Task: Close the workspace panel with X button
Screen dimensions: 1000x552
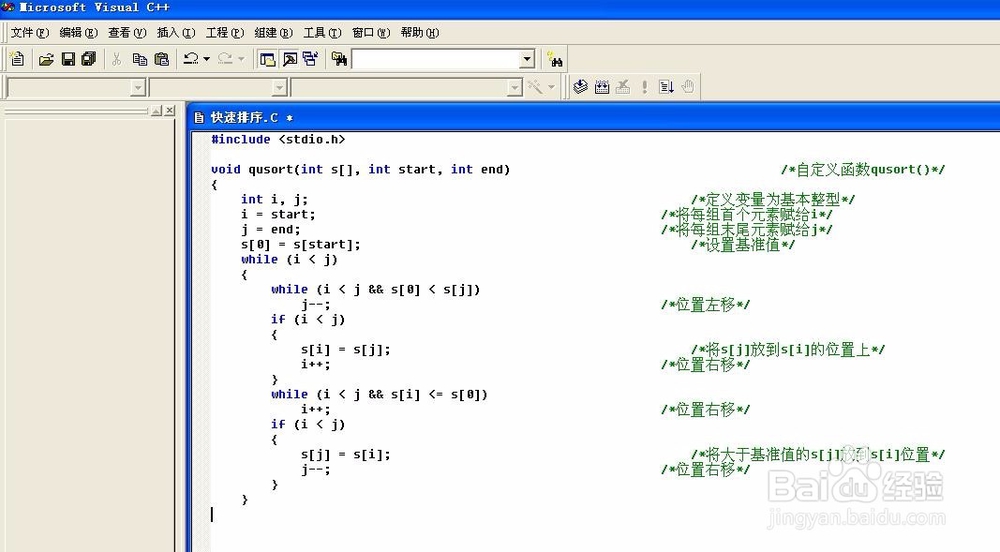Action: [170, 111]
